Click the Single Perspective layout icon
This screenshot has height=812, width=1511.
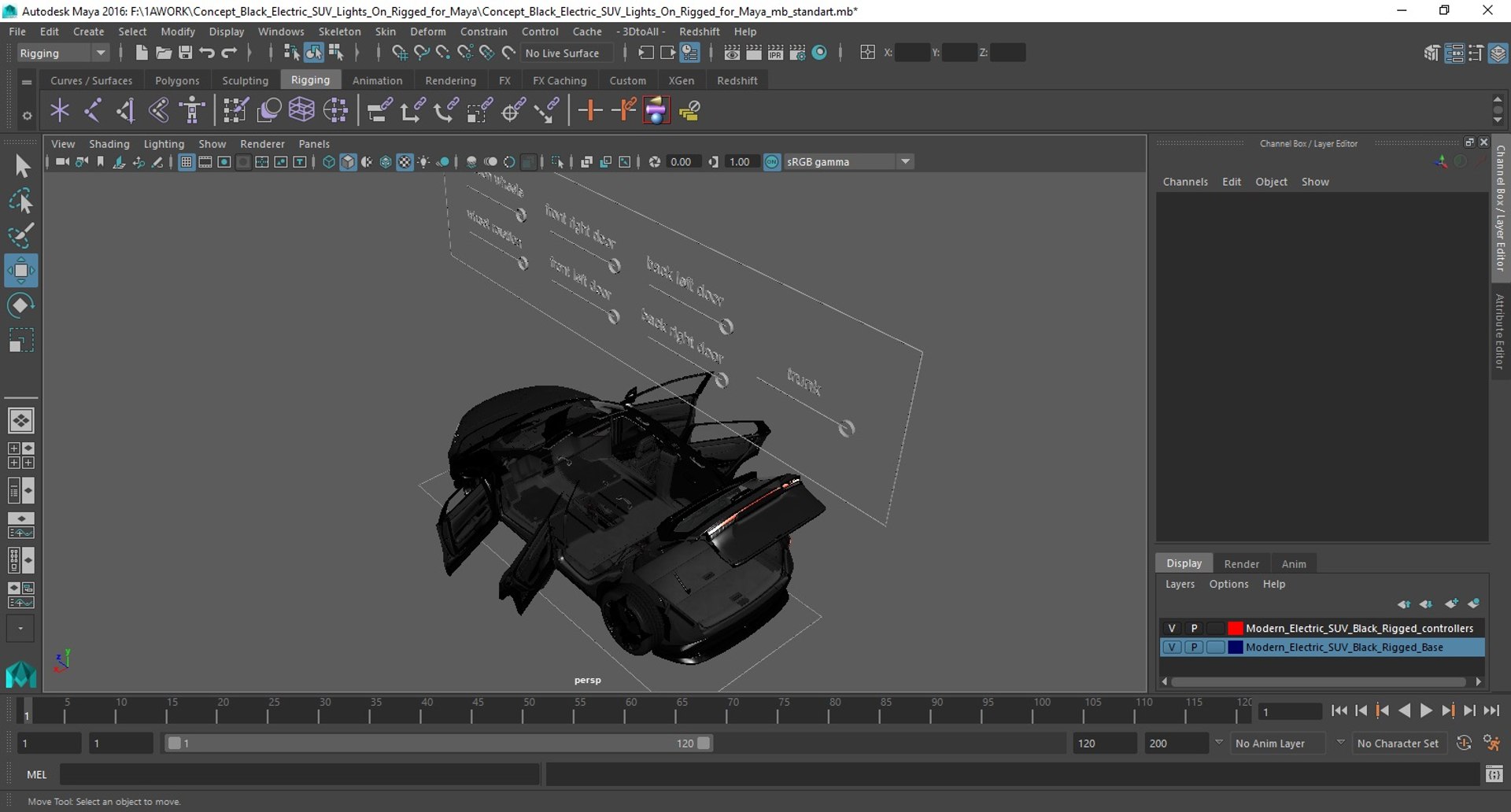[x=21, y=421]
